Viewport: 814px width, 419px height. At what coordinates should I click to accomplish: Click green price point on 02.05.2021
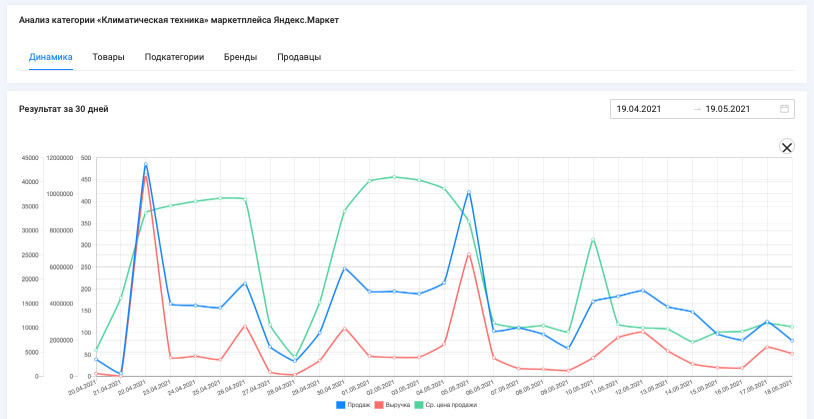click(394, 177)
